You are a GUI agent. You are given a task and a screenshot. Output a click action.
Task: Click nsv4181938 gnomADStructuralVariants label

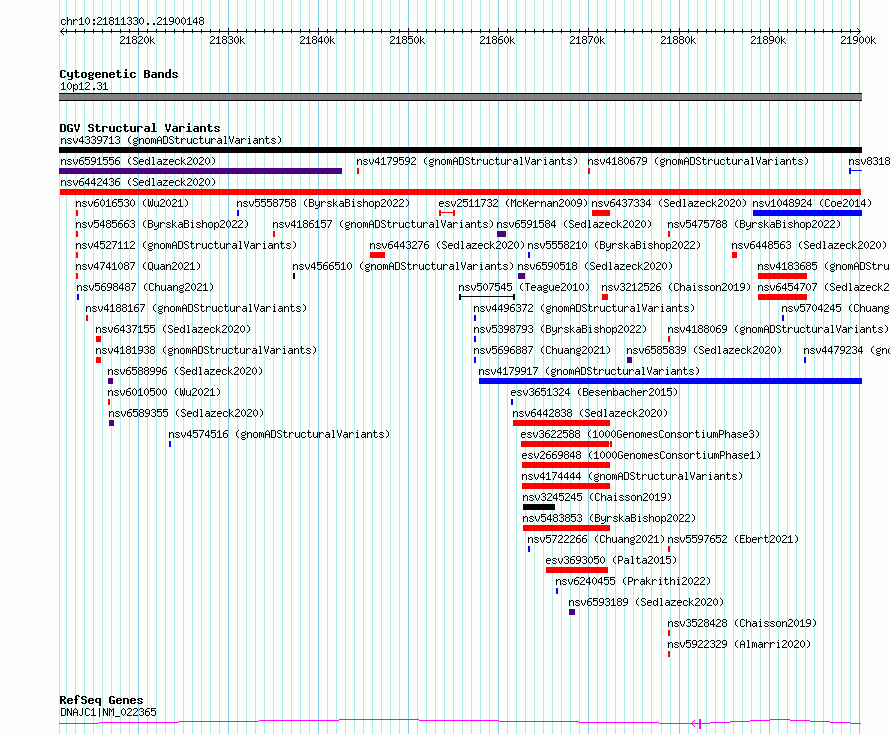(206, 350)
